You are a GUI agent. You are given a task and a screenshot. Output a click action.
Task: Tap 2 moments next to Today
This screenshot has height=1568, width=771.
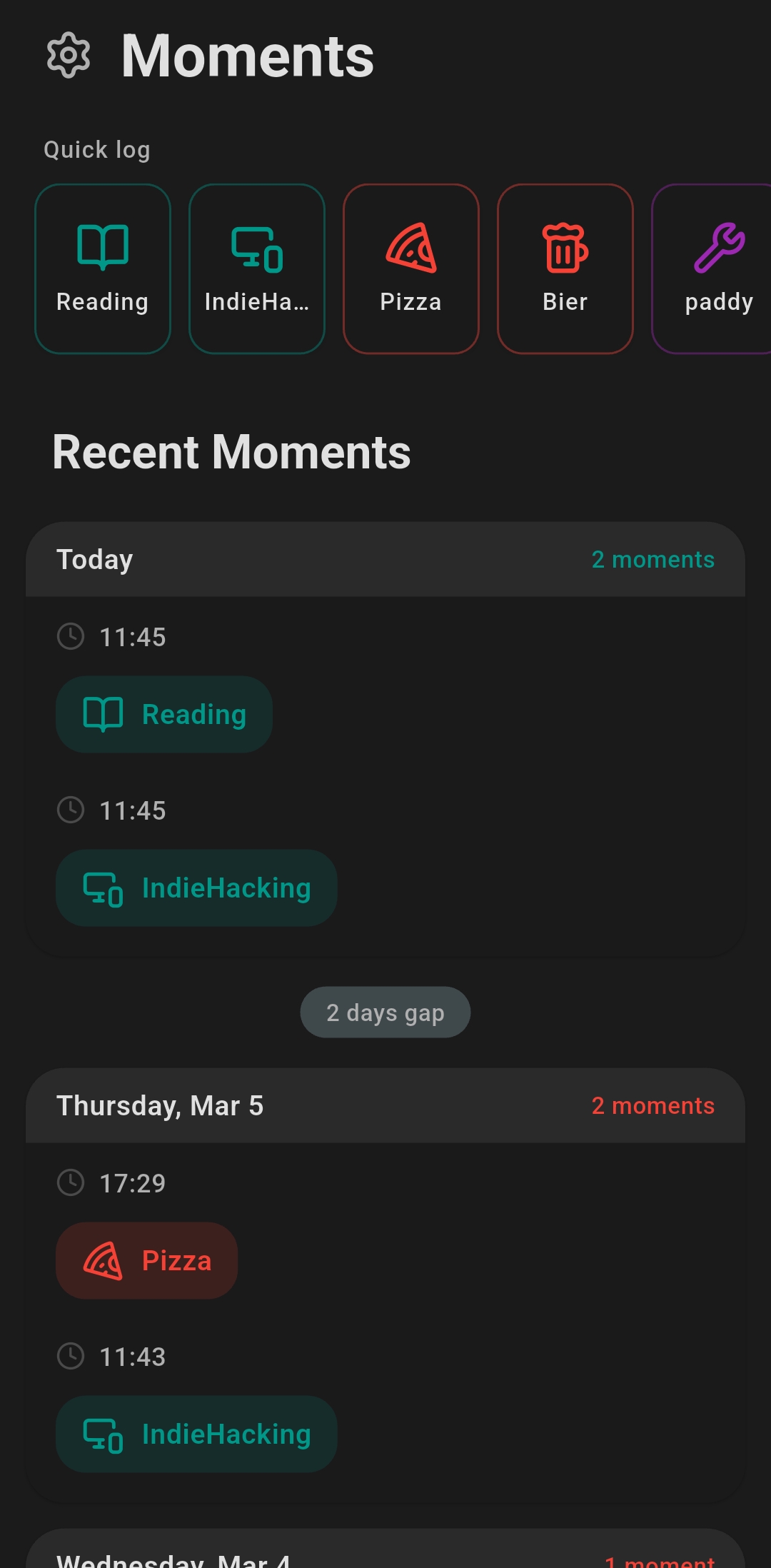pos(652,559)
